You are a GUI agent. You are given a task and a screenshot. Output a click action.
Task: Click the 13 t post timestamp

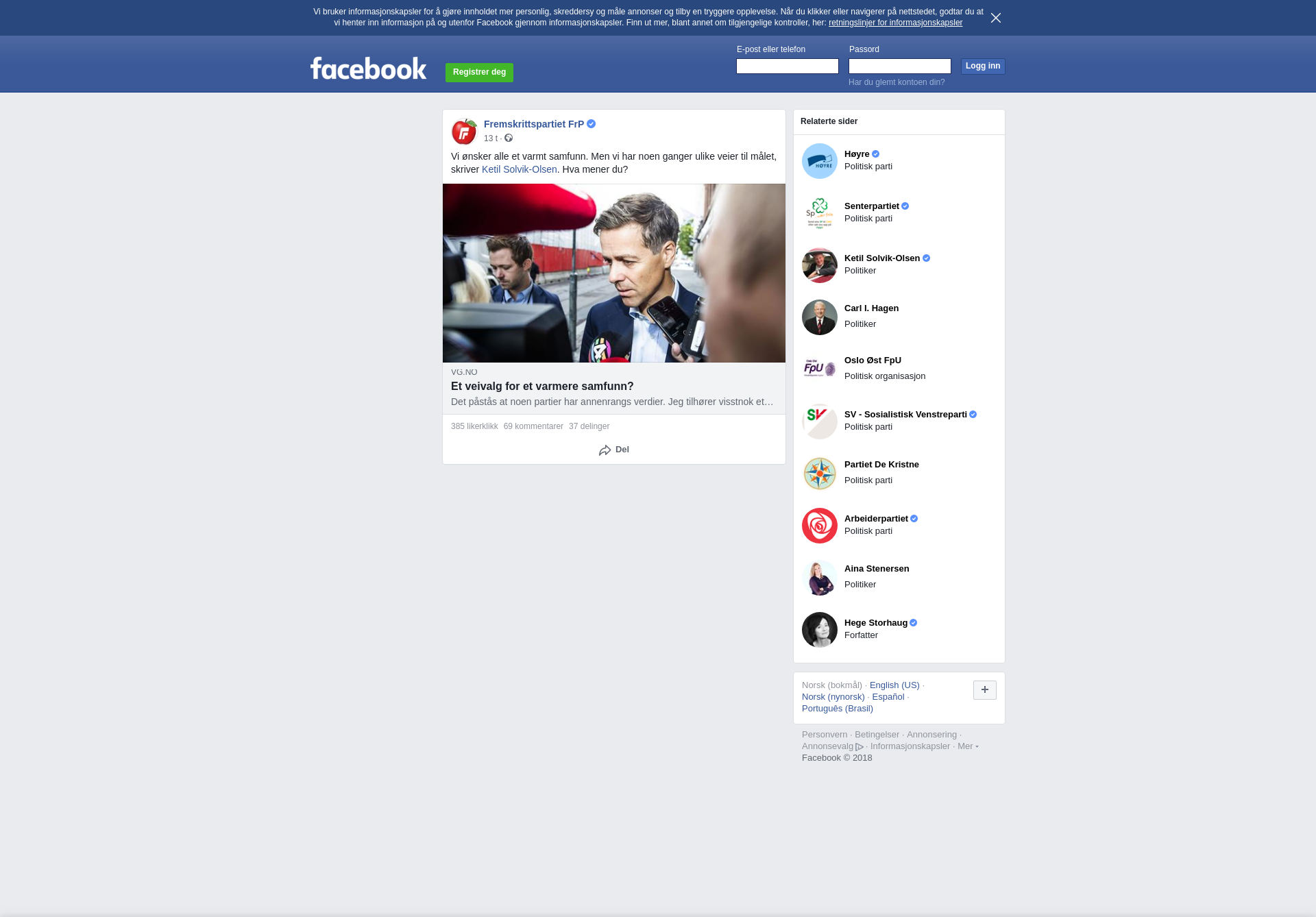click(x=491, y=138)
